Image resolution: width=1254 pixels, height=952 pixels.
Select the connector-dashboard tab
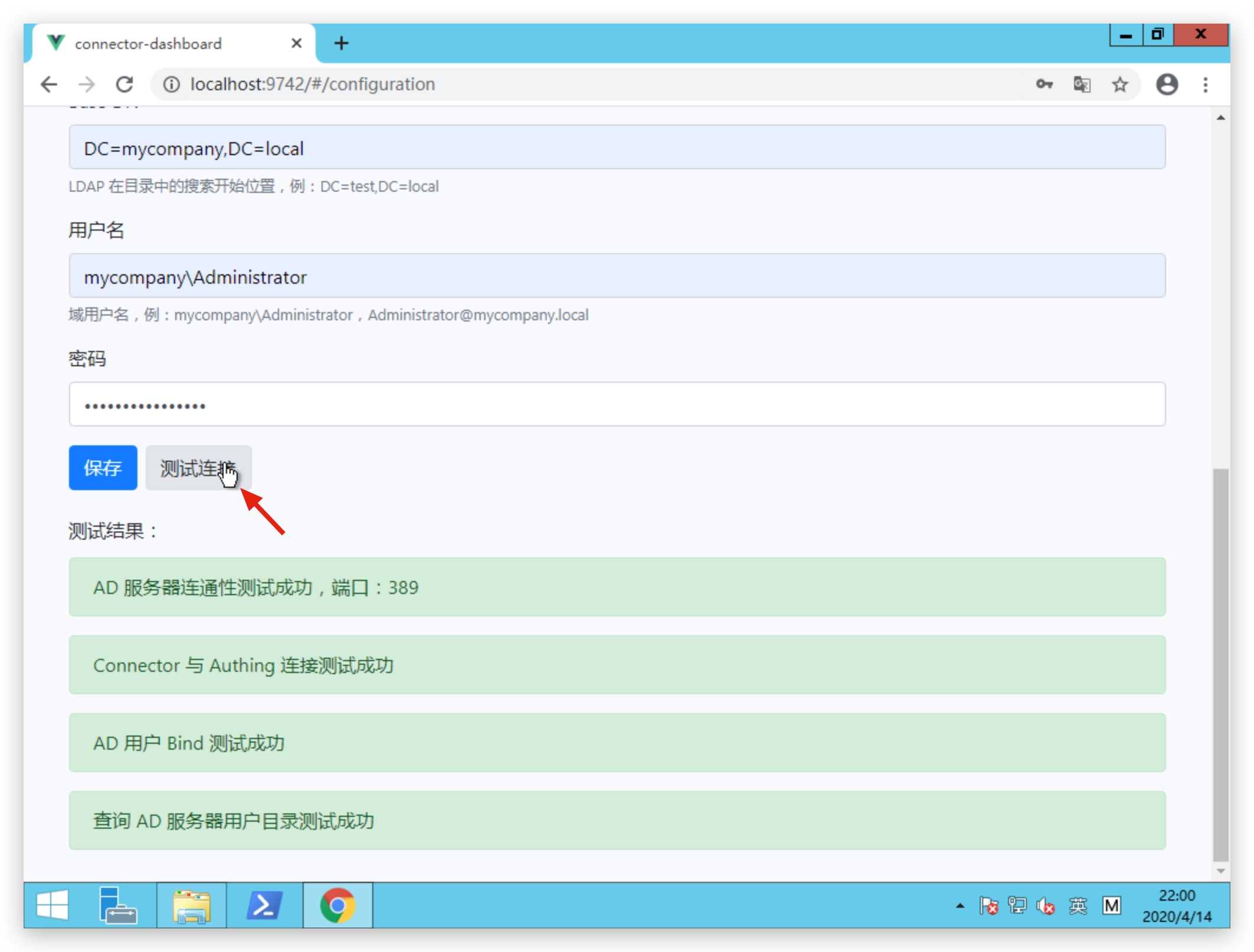(x=149, y=44)
